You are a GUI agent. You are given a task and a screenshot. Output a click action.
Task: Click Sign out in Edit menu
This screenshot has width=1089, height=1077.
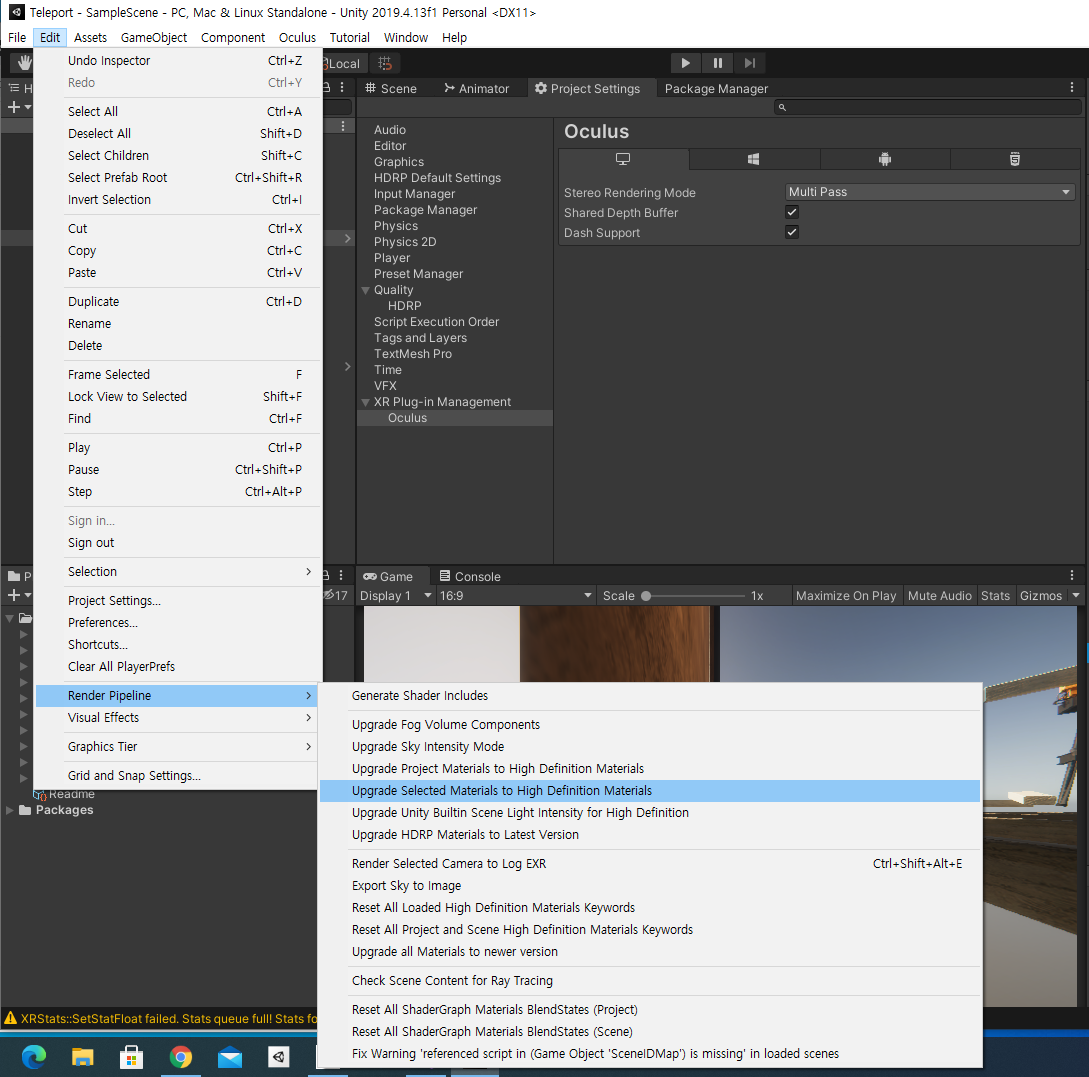[178, 542]
